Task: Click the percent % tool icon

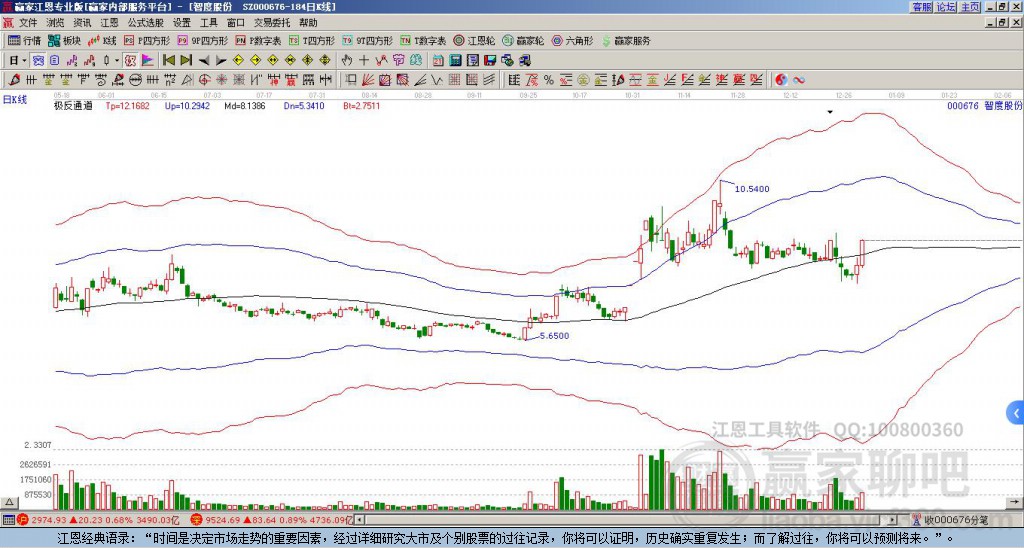Action: 549,80
